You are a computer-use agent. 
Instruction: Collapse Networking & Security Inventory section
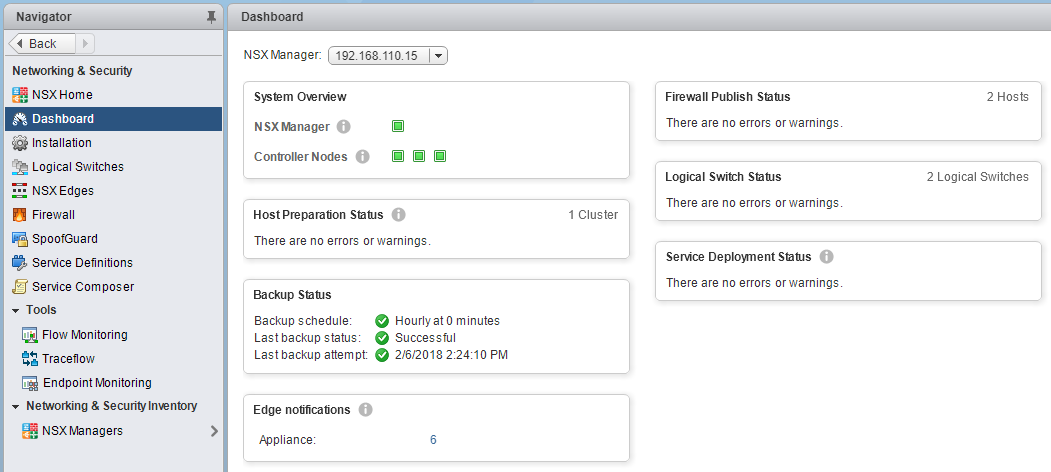pos(15,406)
